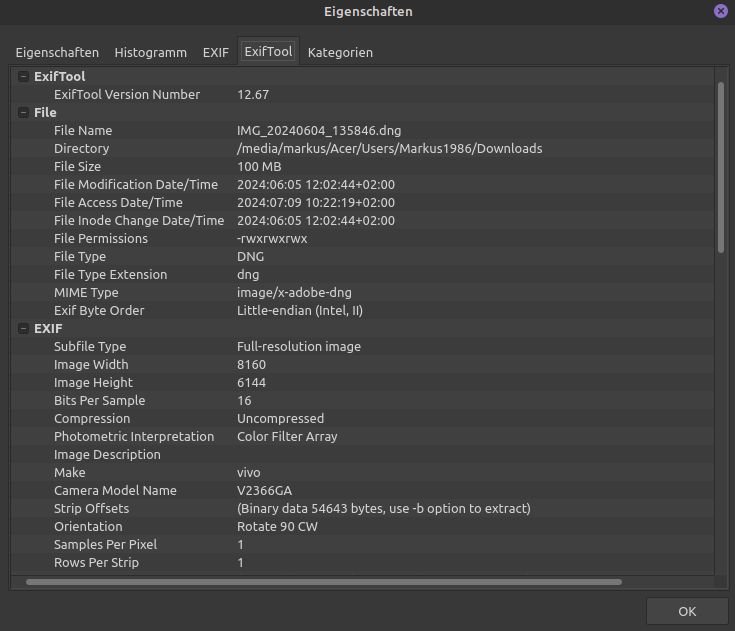Viewport: 735px width, 631px height.
Task: Select the ExifTool tab
Action: (x=268, y=52)
